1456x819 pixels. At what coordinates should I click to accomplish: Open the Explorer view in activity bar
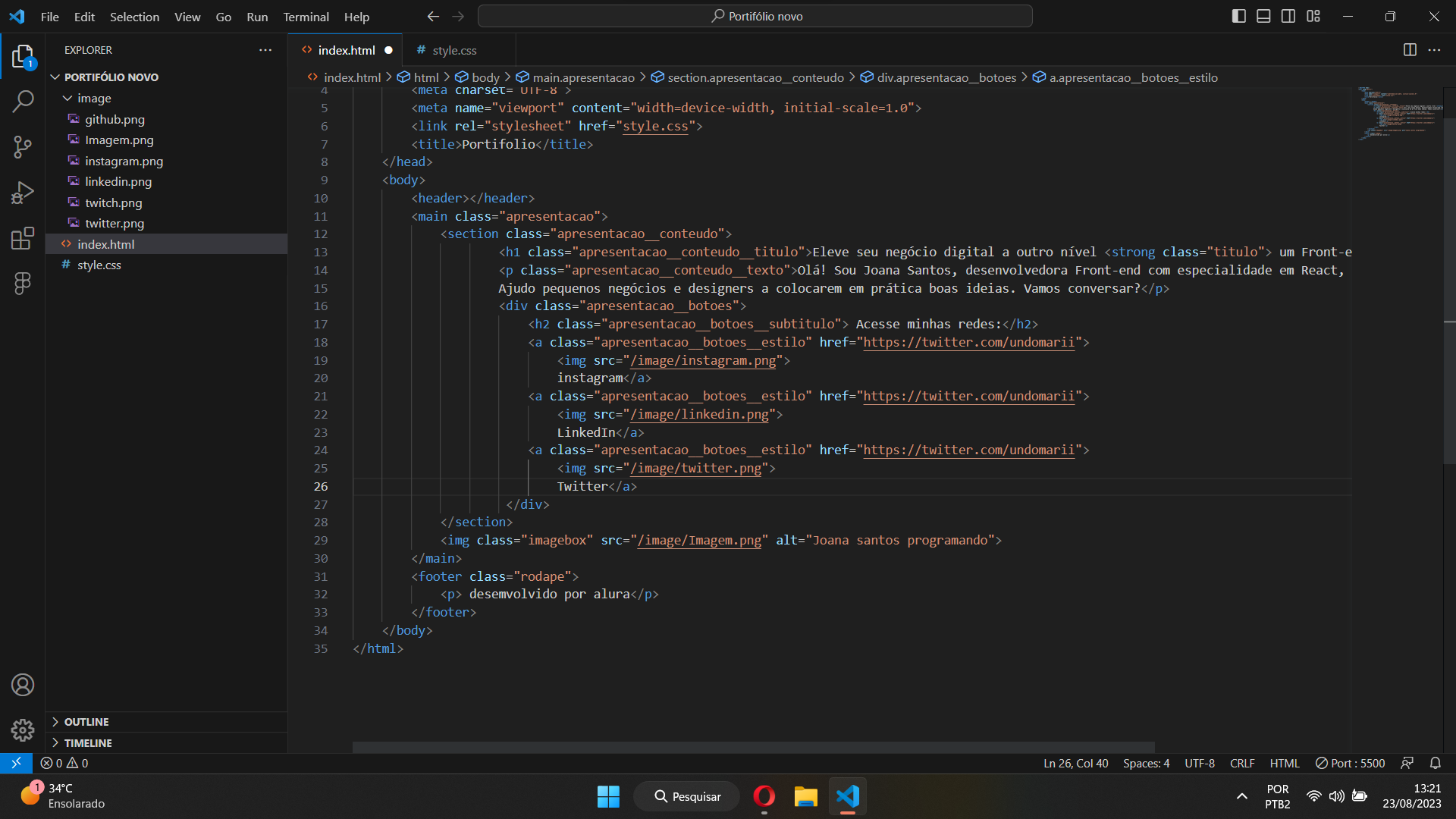click(23, 57)
